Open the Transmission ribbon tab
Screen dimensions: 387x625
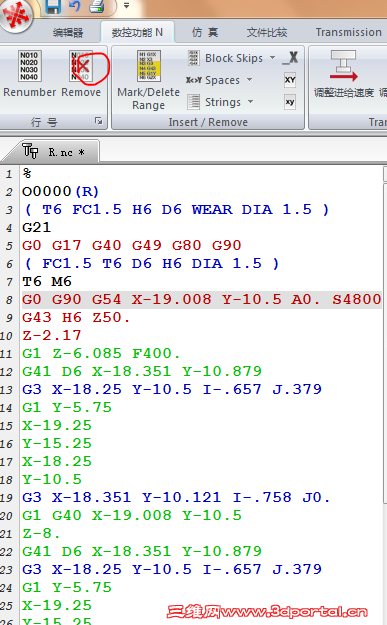(x=348, y=32)
